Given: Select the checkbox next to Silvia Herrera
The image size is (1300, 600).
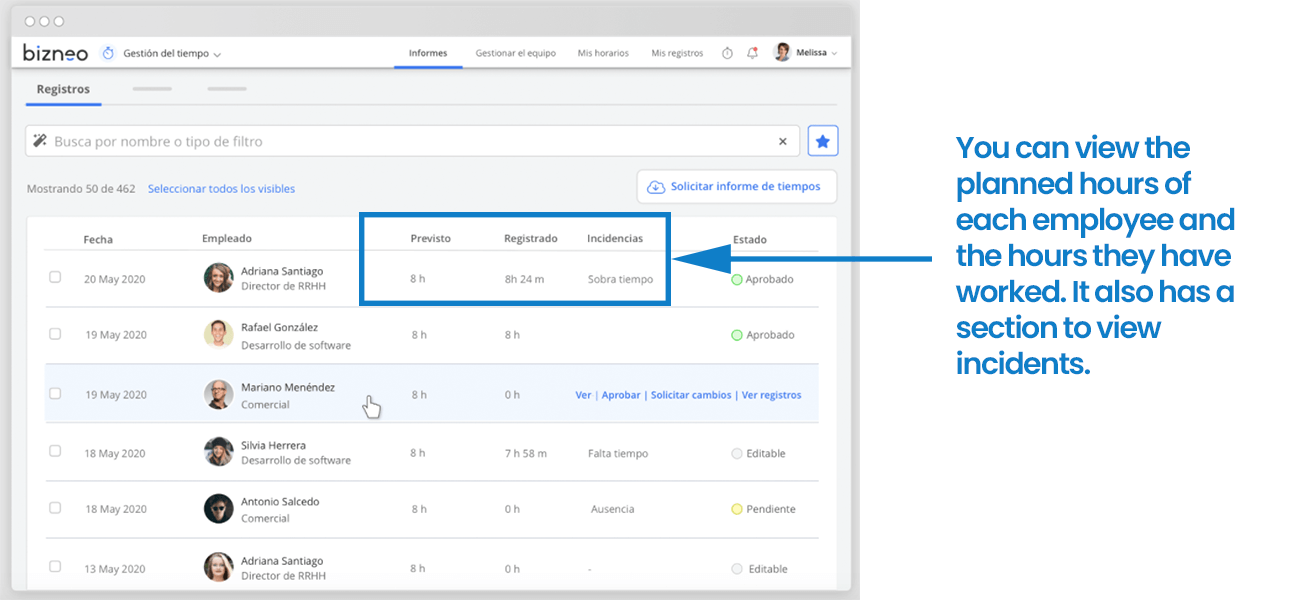Looking at the screenshot, I should [x=55, y=451].
